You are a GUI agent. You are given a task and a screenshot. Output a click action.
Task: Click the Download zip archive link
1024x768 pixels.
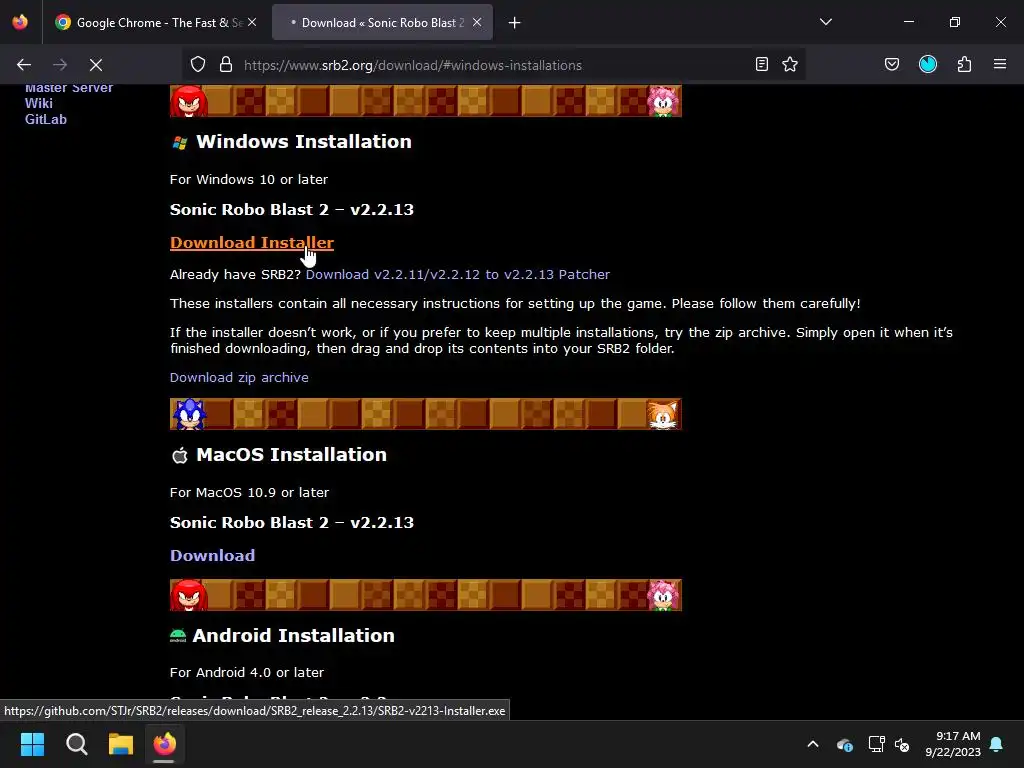pyautogui.click(x=239, y=377)
